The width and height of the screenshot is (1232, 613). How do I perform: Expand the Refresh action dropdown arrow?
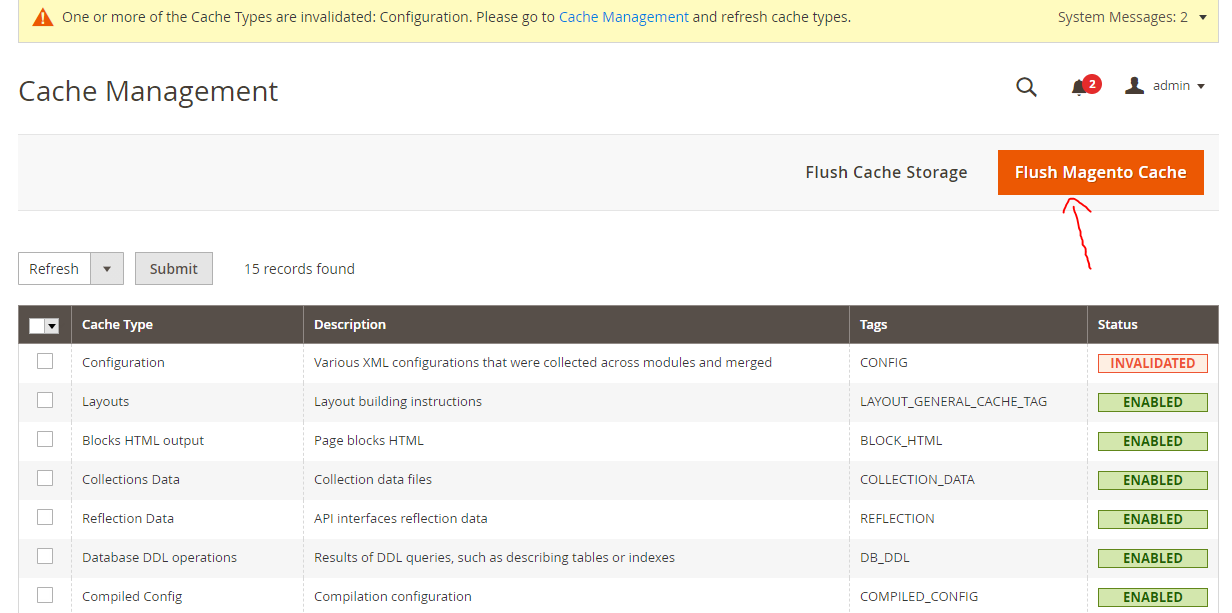tap(107, 269)
